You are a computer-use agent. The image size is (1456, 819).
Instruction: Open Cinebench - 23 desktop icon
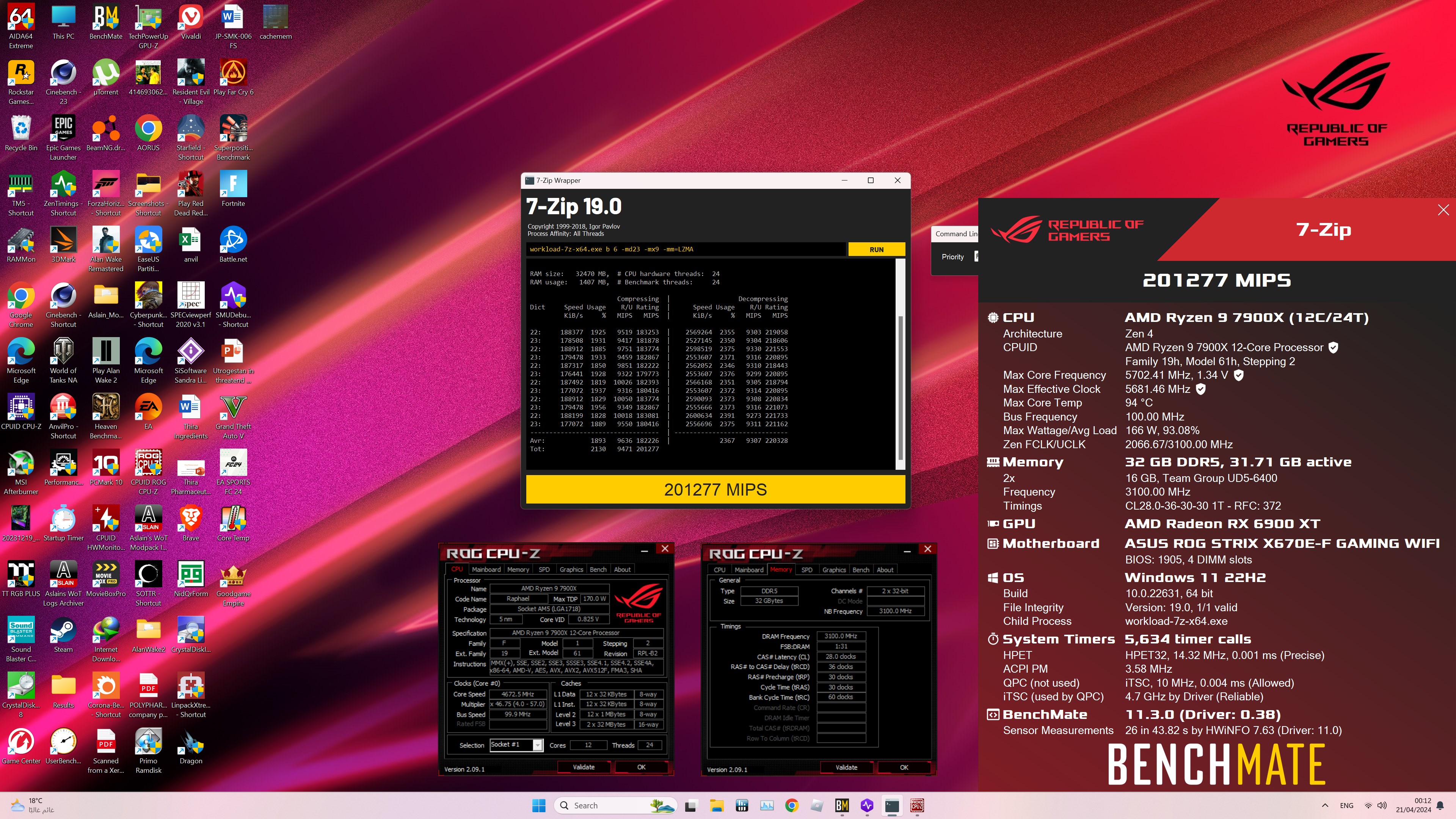click(x=63, y=82)
